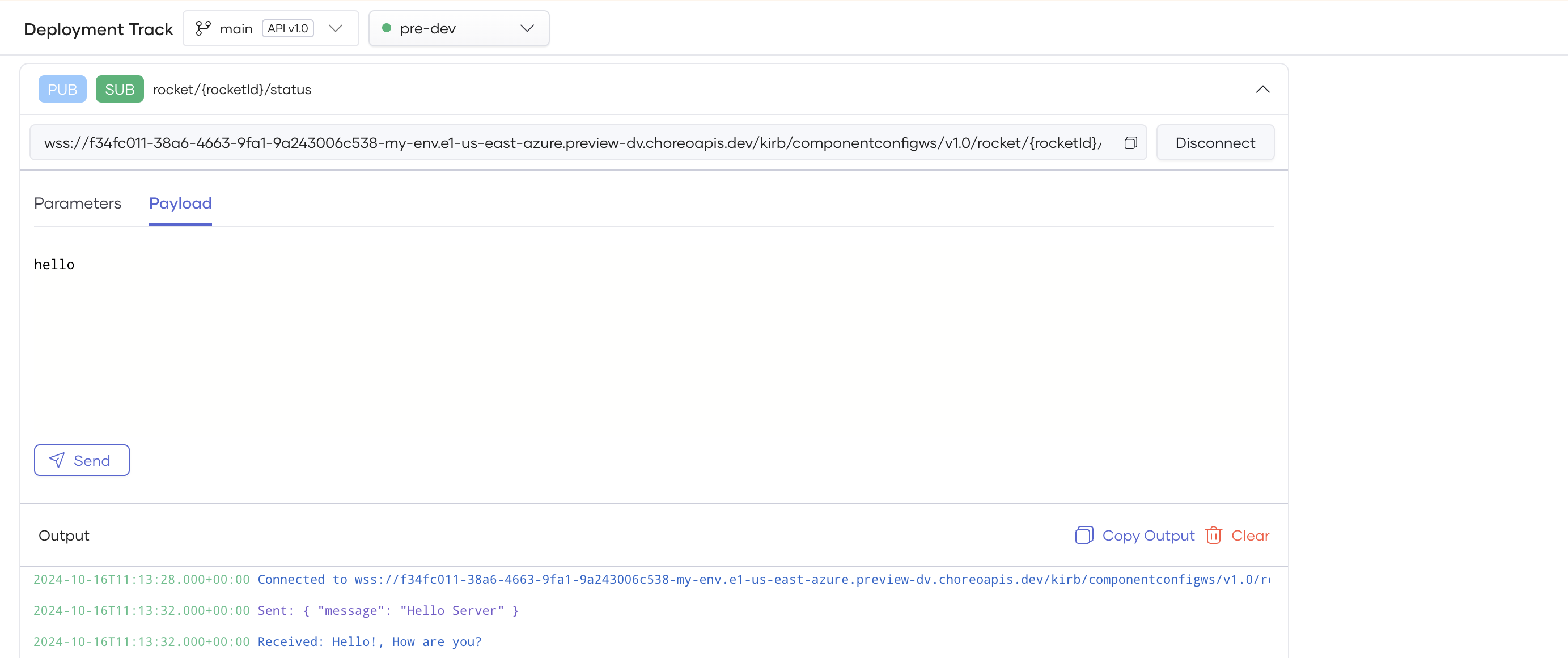Click the PUB badge
The image size is (1568, 663).
(62, 90)
